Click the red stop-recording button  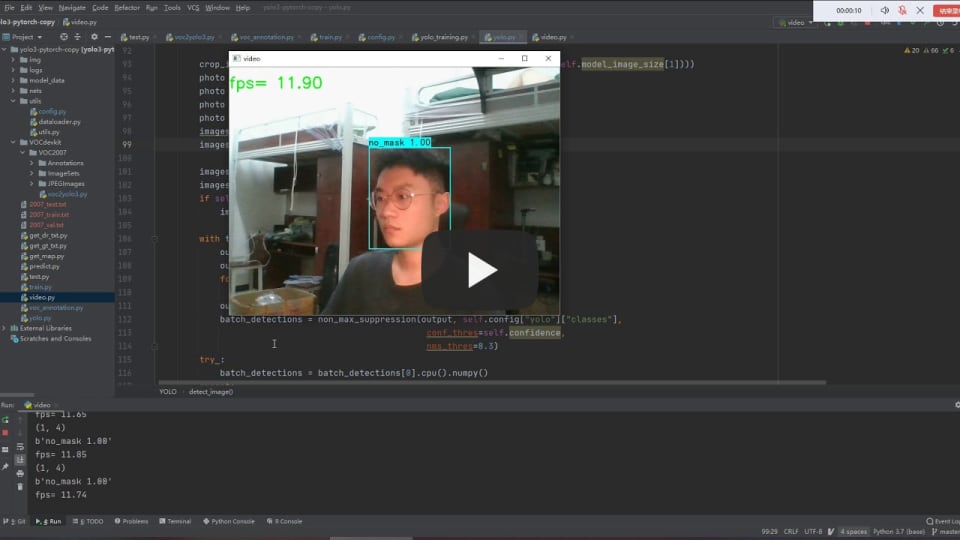click(947, 10)
